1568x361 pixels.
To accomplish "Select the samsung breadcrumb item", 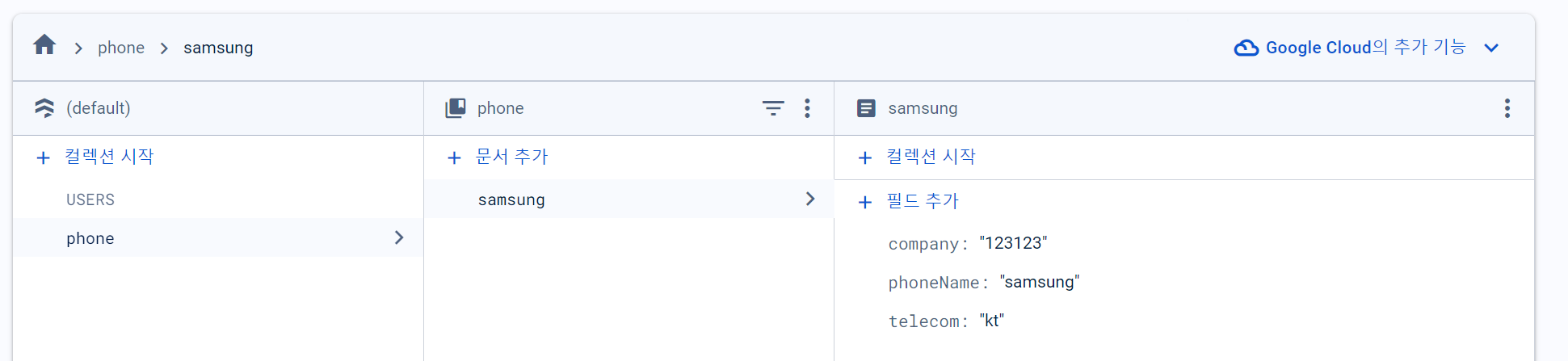I will [x=218, y=48].
